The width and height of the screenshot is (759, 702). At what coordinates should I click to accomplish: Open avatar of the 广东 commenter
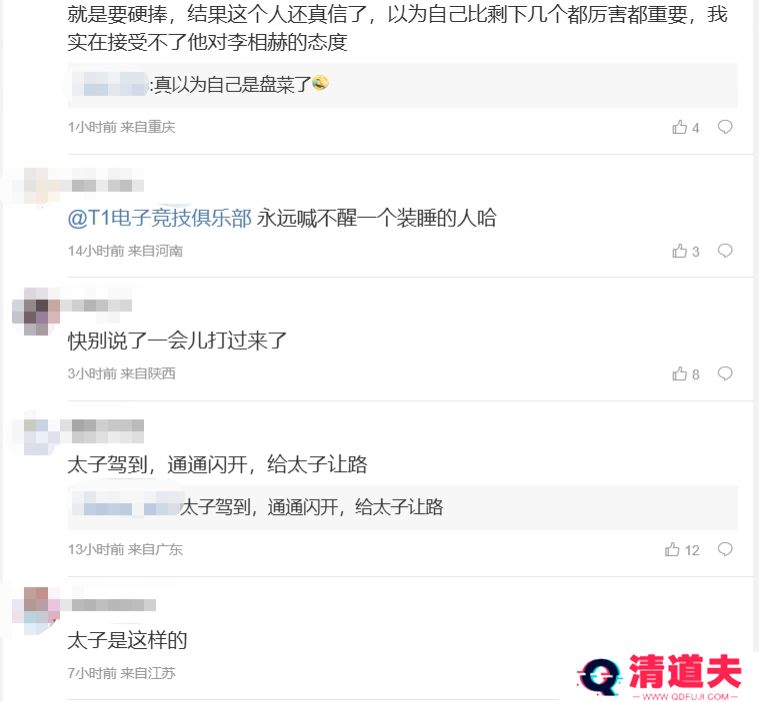tap(36, 431)
